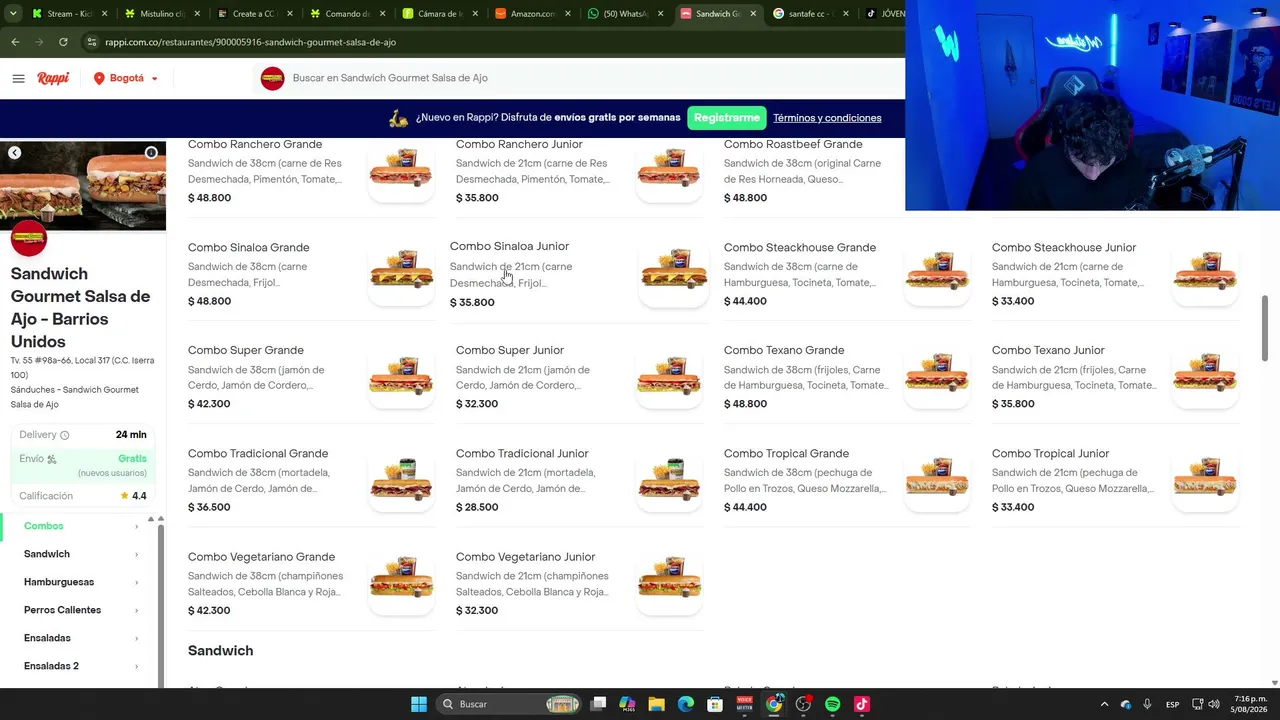Open Términos y condiciones link
This screenshot has width=1280, height=720.
[x=827, y=118]
